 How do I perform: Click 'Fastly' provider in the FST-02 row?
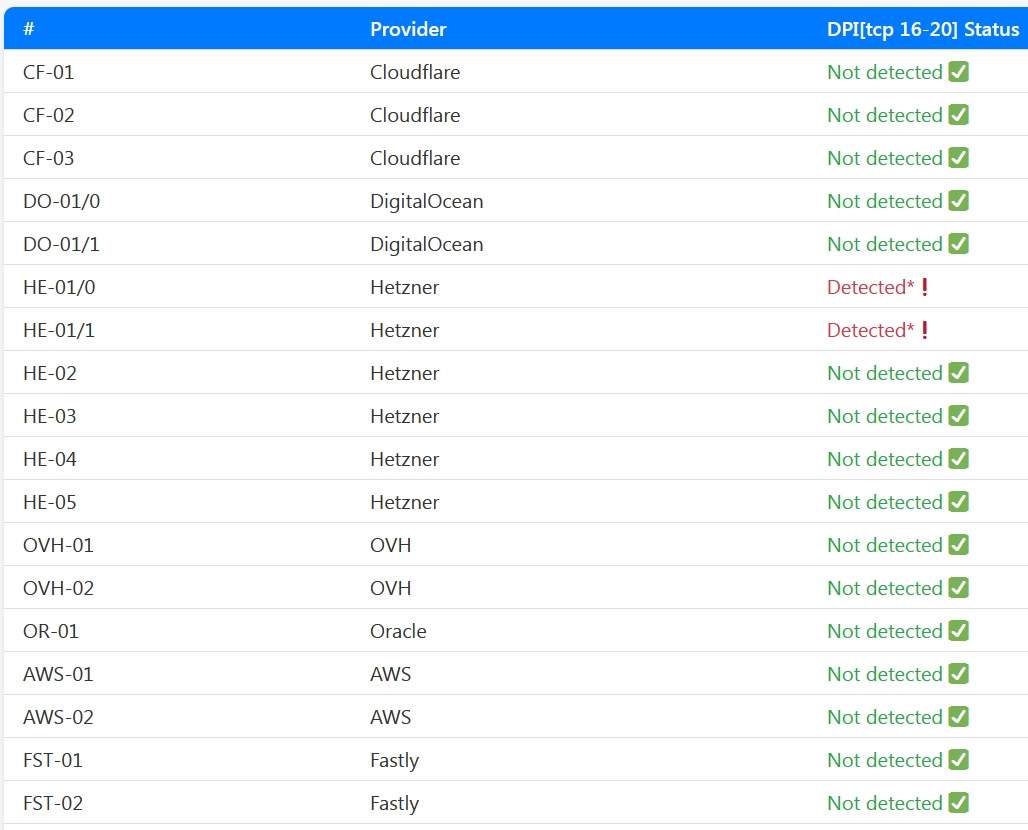coord(394,804)
